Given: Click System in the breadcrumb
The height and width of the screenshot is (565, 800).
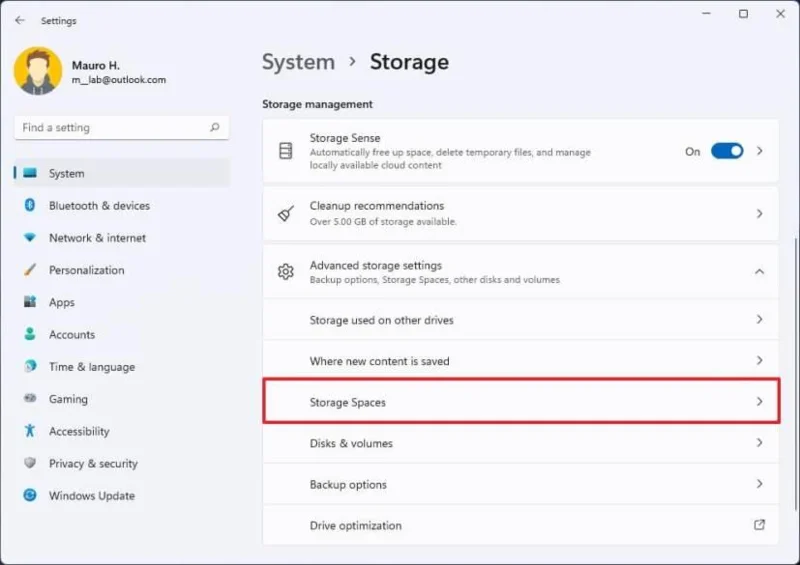Looking at the screenshot, I should click(x=298, y=62).
